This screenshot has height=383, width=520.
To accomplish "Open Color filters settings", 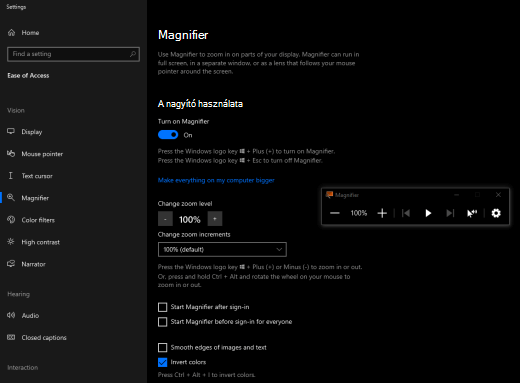I will pyautogui.click(x=38, y=220).
